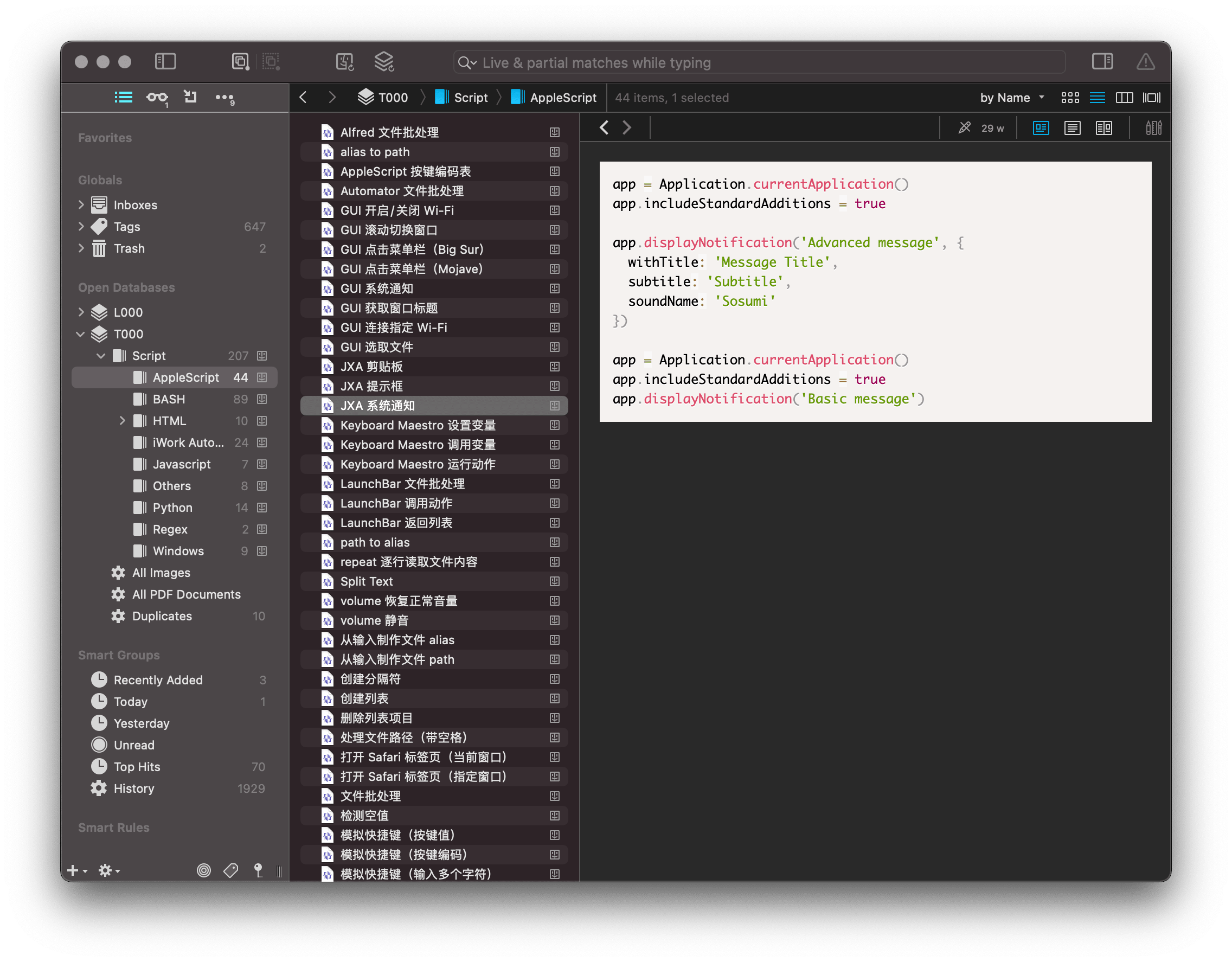Click the warning triangle log icon

click(1145, 61)
